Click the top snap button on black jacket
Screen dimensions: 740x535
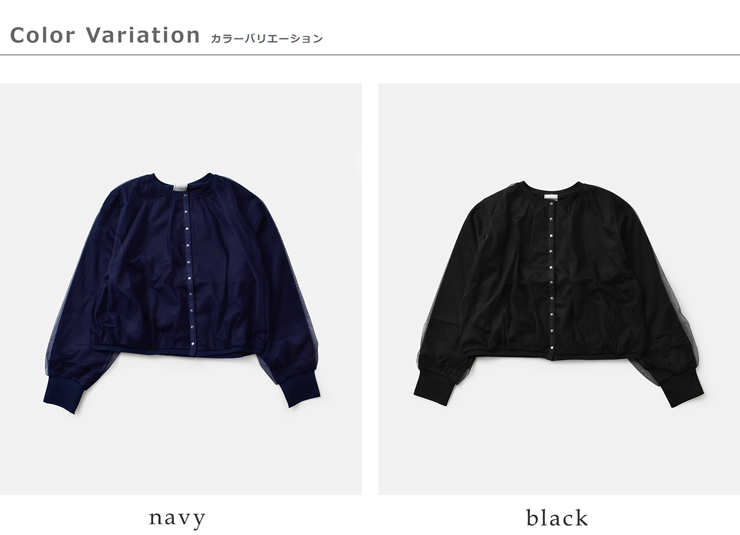pyautogui.click(x=551, y=204)
